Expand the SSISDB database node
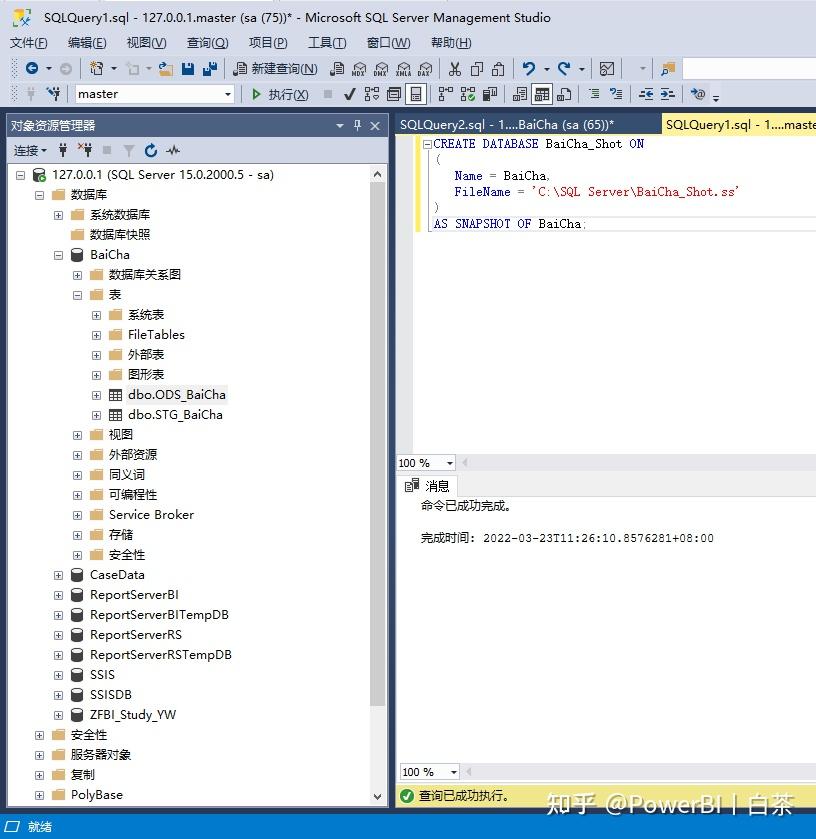The image size is (816, 839). tap(58, 696)
